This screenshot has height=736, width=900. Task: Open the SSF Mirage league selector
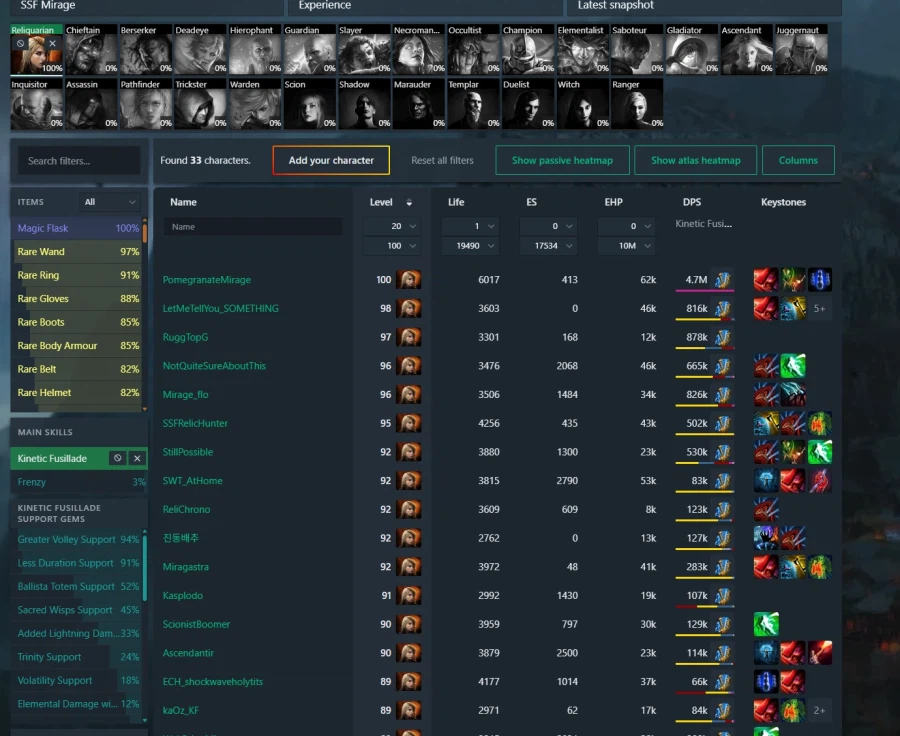click(141, 6)
